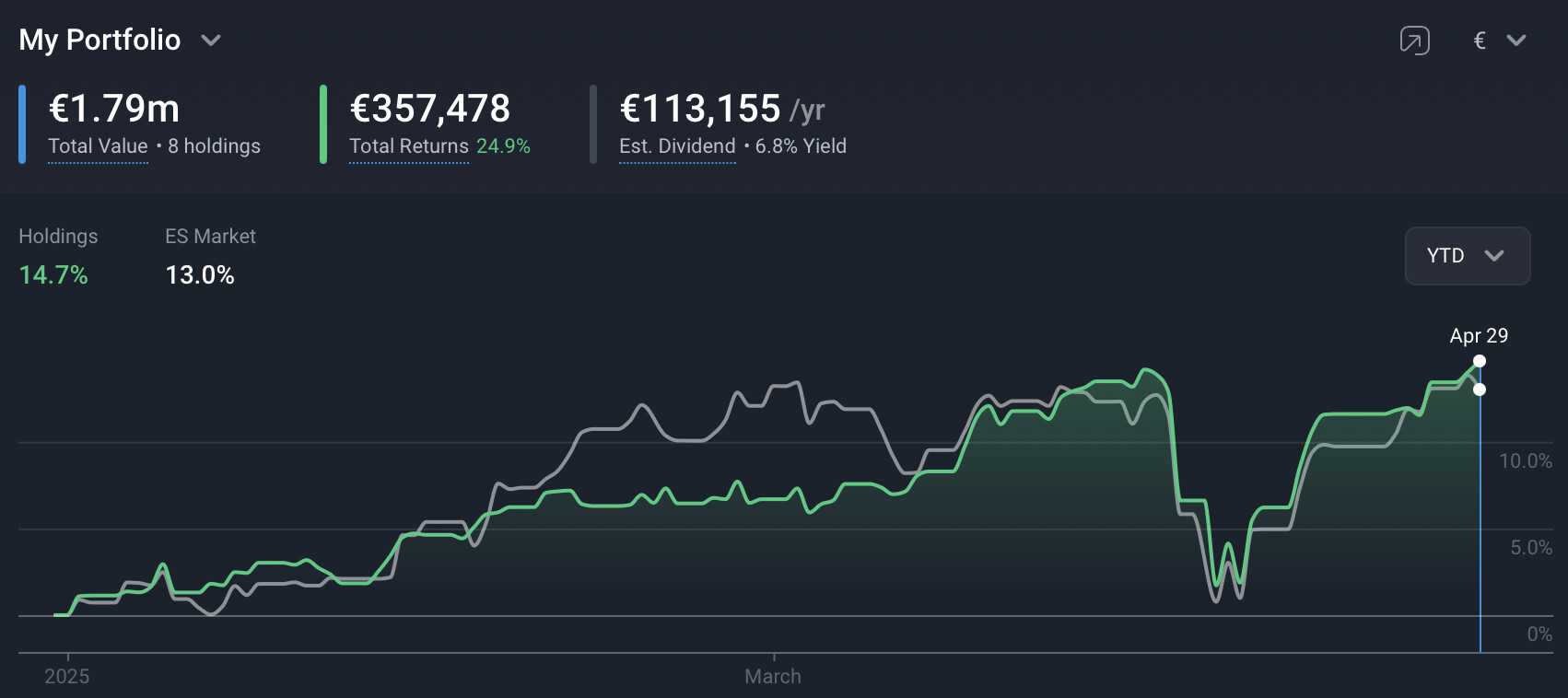Open the YTD time range dropdown
1568x698 pixels.
1468,256
